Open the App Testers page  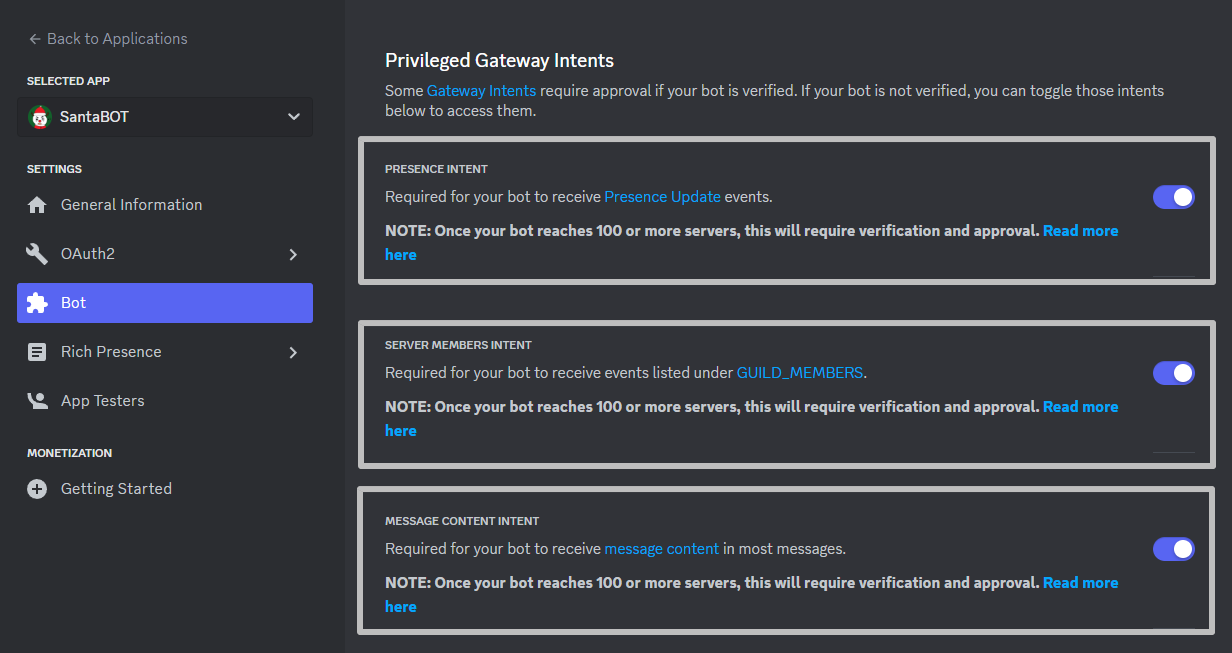165,401
